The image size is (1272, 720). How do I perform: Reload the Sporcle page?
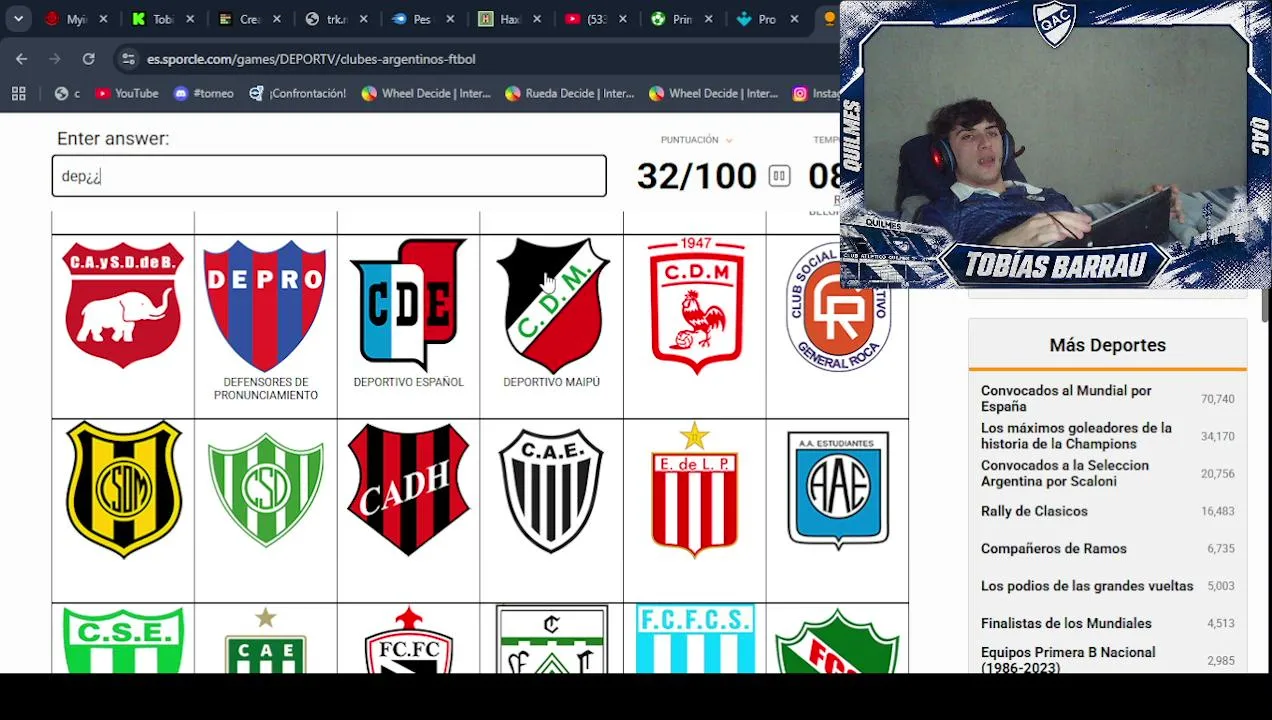point(88,59)
